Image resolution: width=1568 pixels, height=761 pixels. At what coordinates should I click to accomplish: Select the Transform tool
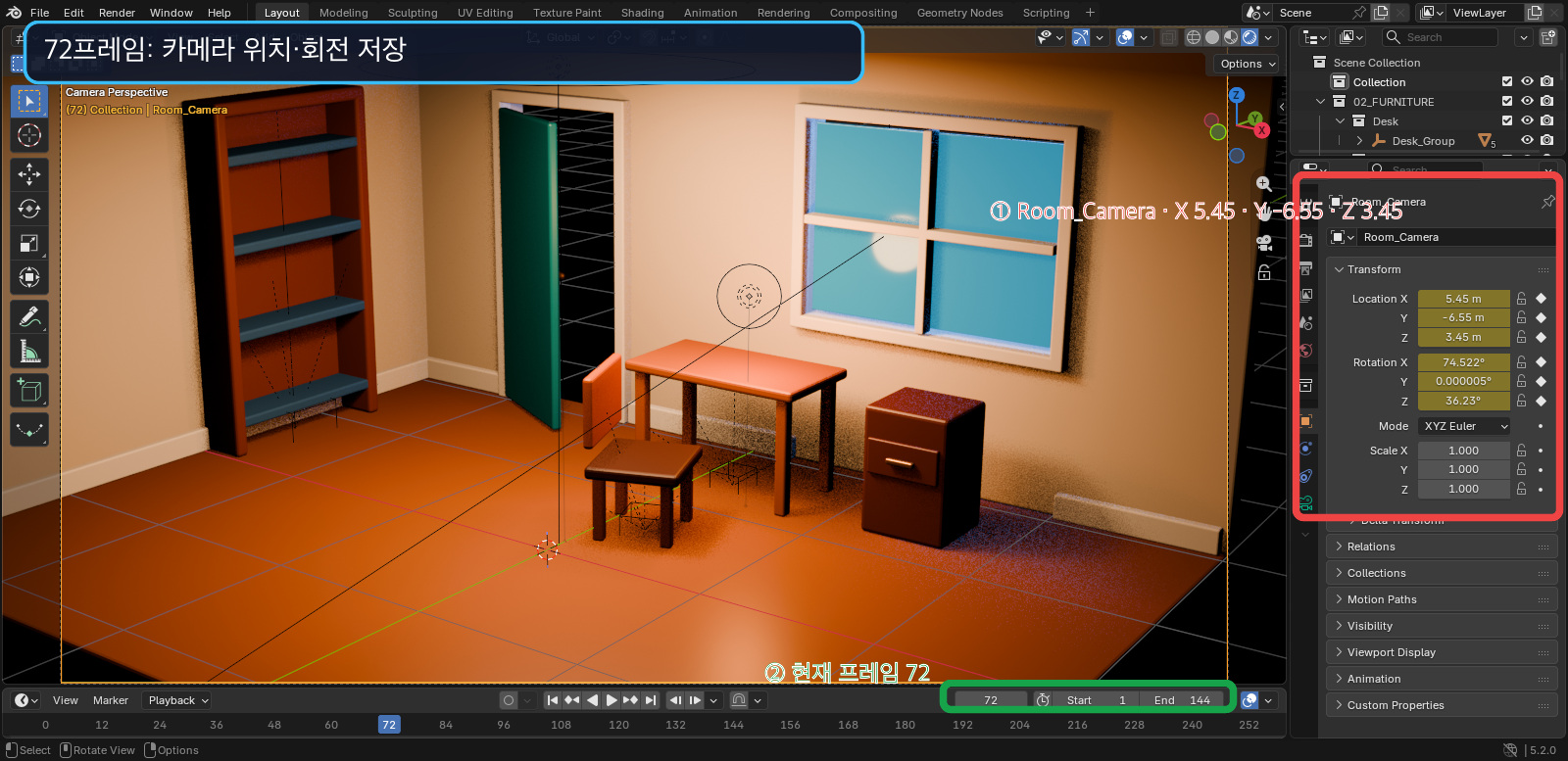29,277
